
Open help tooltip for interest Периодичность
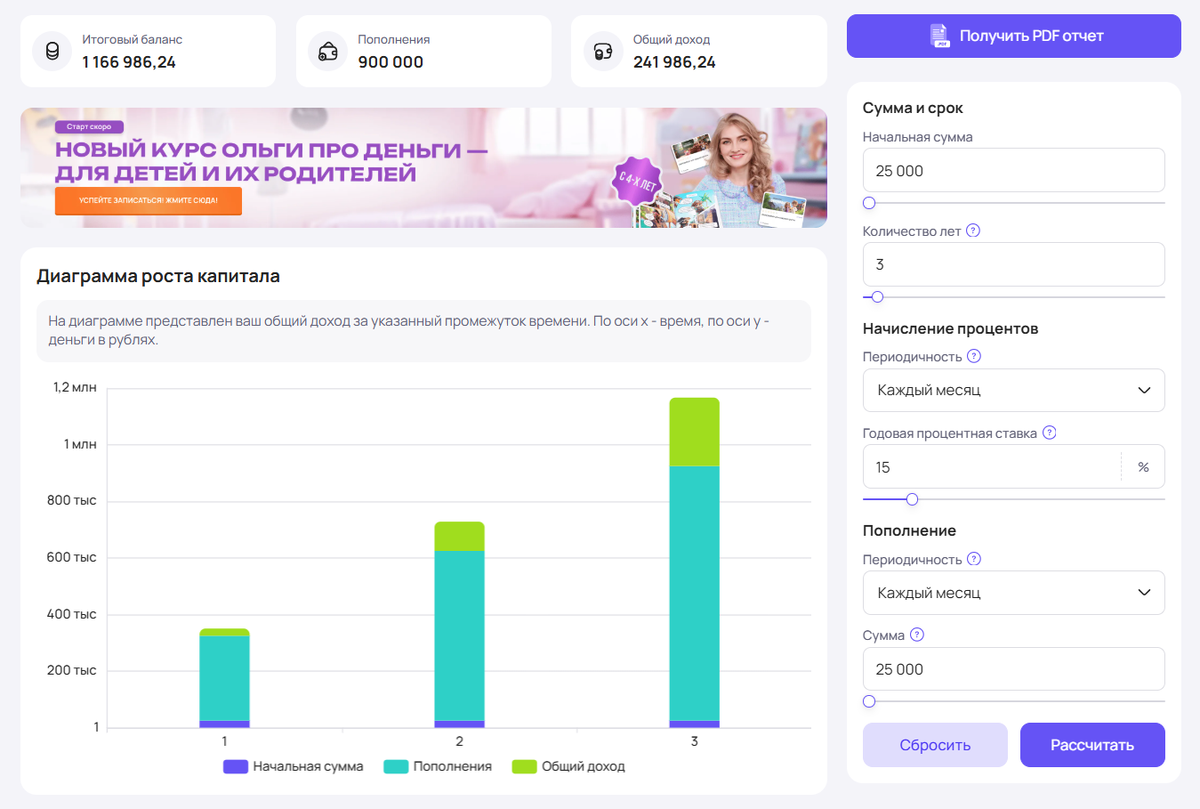click(974, 356)
